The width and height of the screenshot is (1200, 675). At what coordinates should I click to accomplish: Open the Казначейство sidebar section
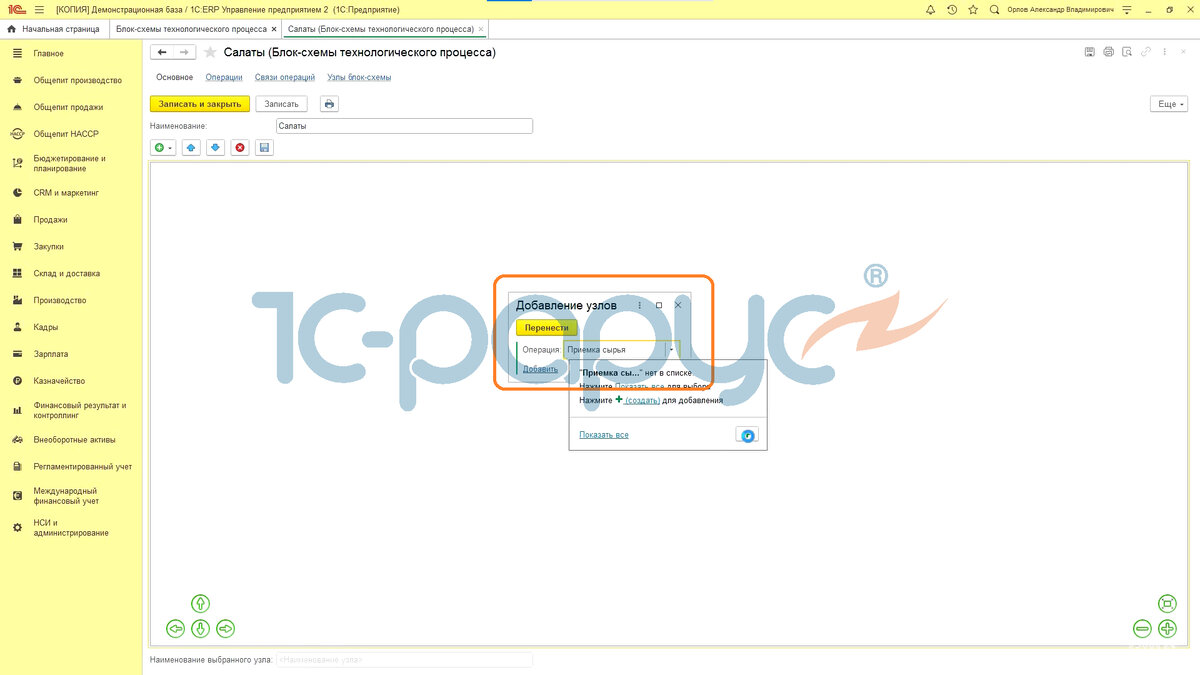click(58, 381)
